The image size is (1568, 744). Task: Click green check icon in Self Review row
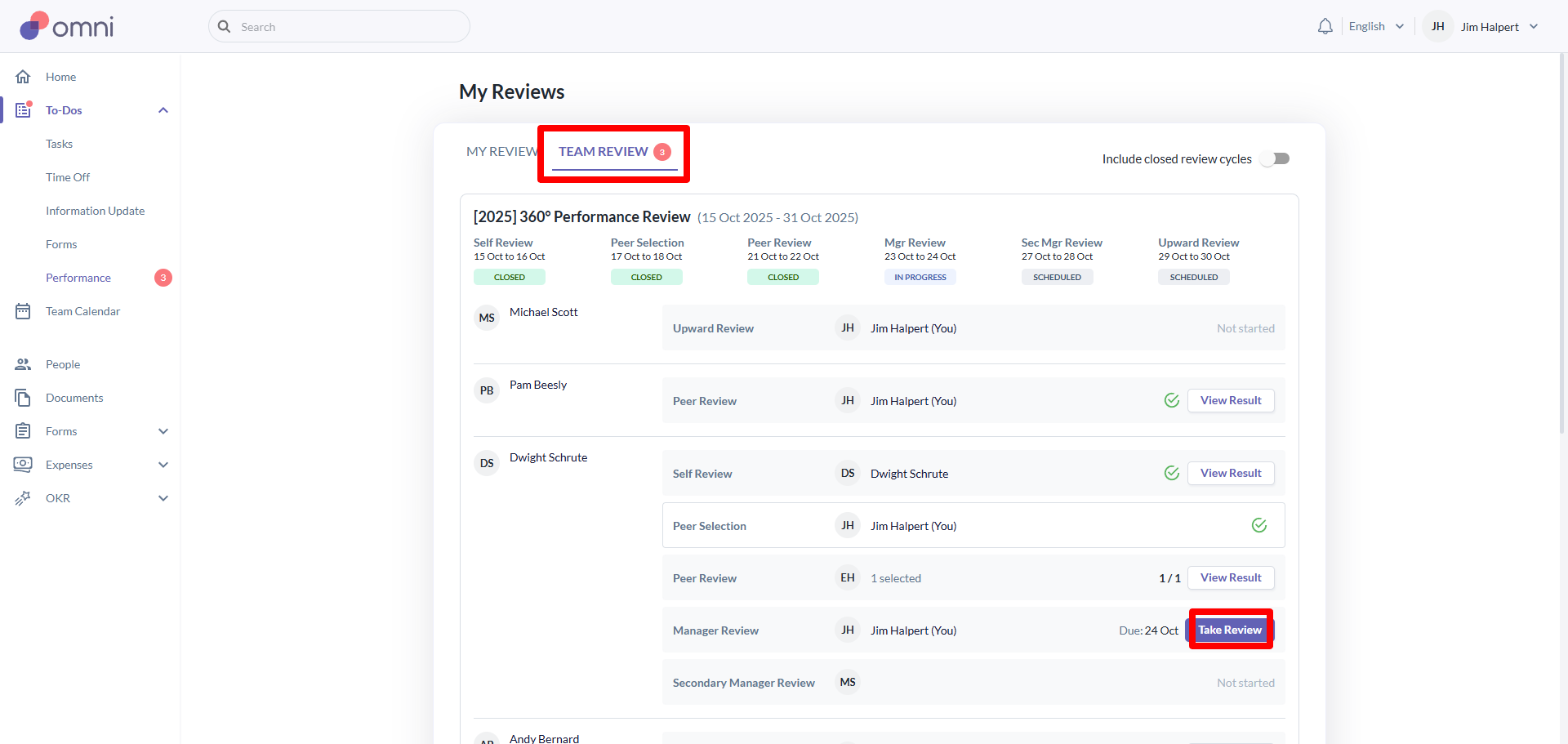(x=1172, y=473)
